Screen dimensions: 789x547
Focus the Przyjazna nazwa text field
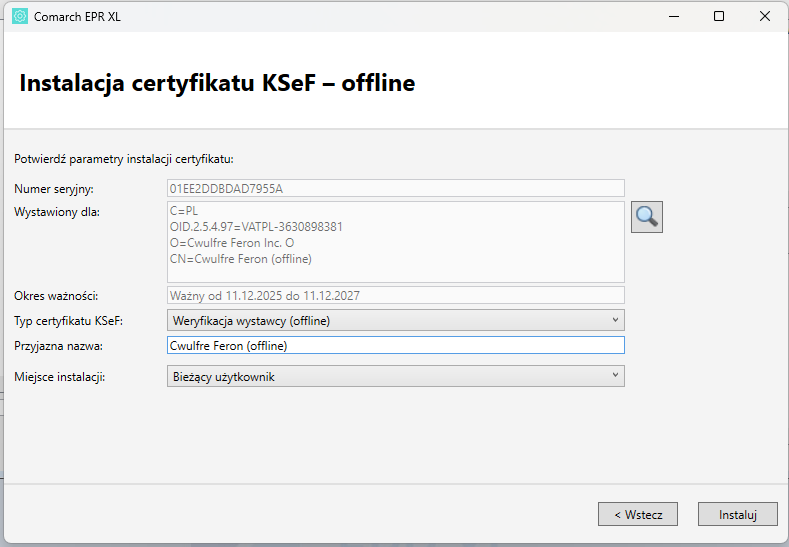click(395, 345)
